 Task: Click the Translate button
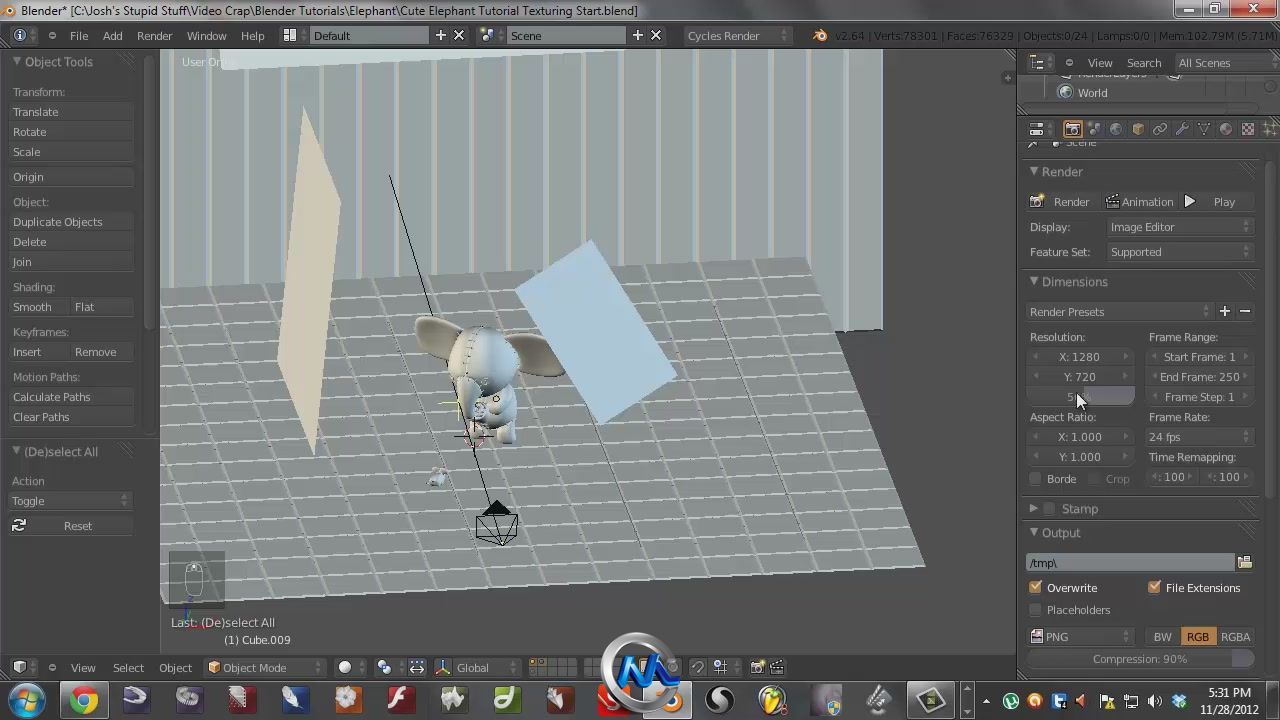click(71, 111)
